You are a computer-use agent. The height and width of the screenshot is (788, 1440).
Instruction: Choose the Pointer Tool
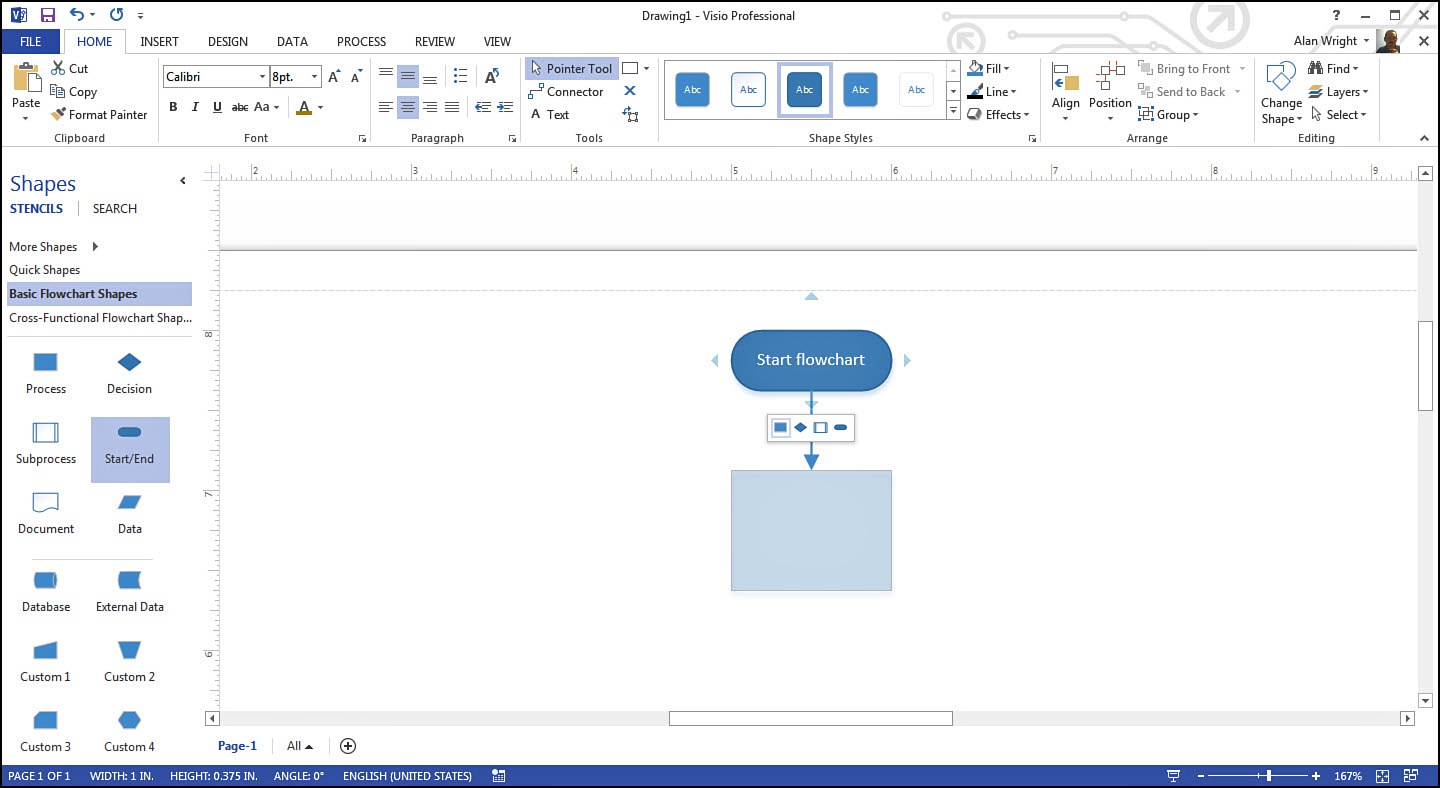[571, 68]
